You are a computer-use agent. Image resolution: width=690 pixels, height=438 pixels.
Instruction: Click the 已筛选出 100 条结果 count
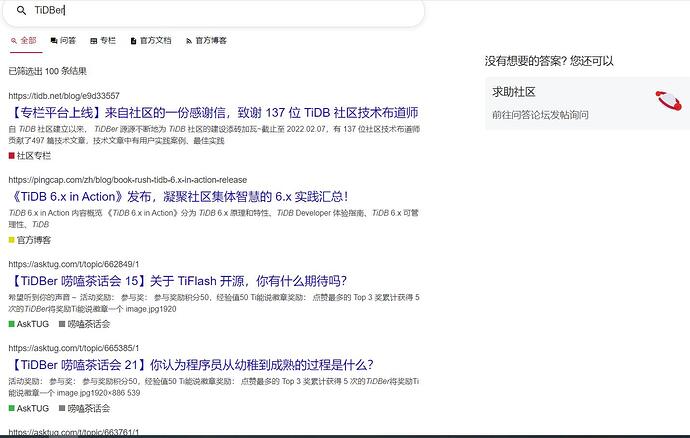coord(48,71)
